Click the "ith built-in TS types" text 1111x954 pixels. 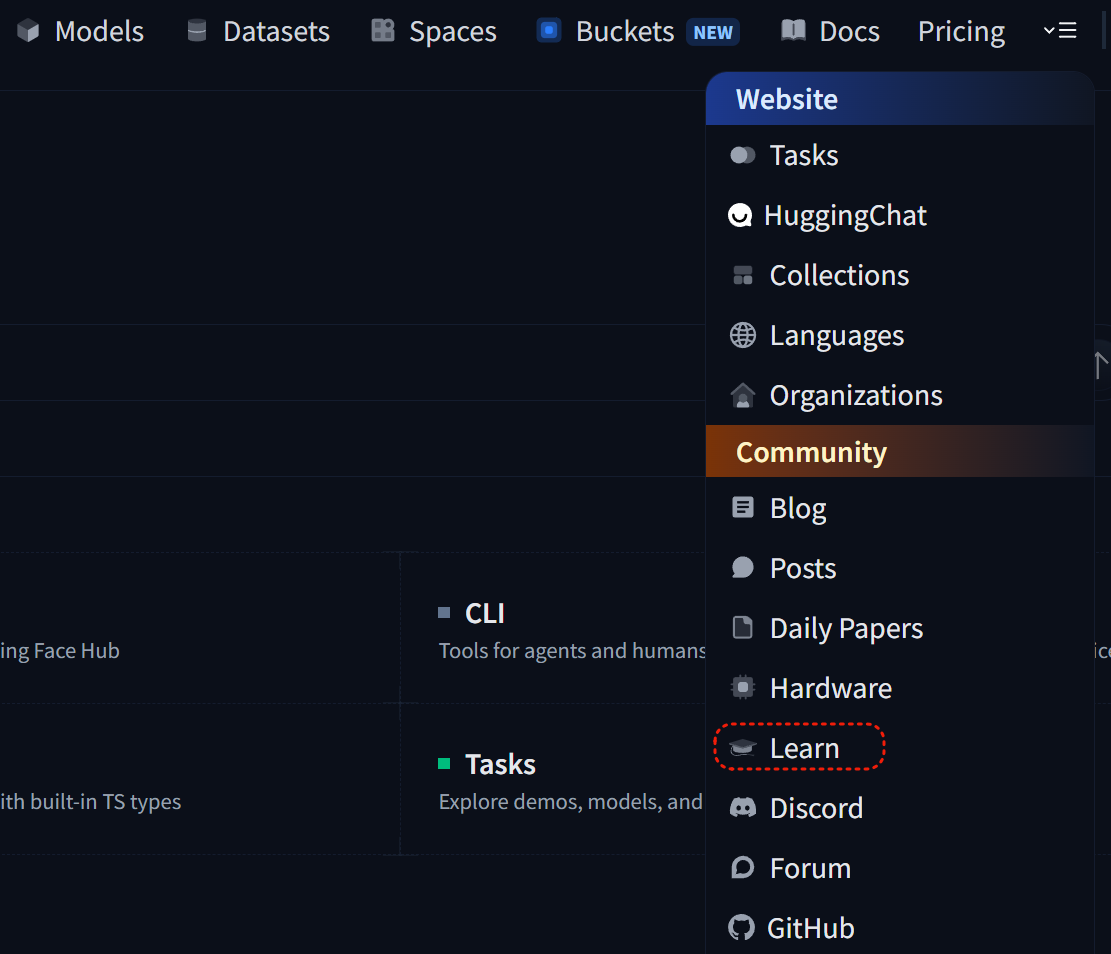[91, 802]
